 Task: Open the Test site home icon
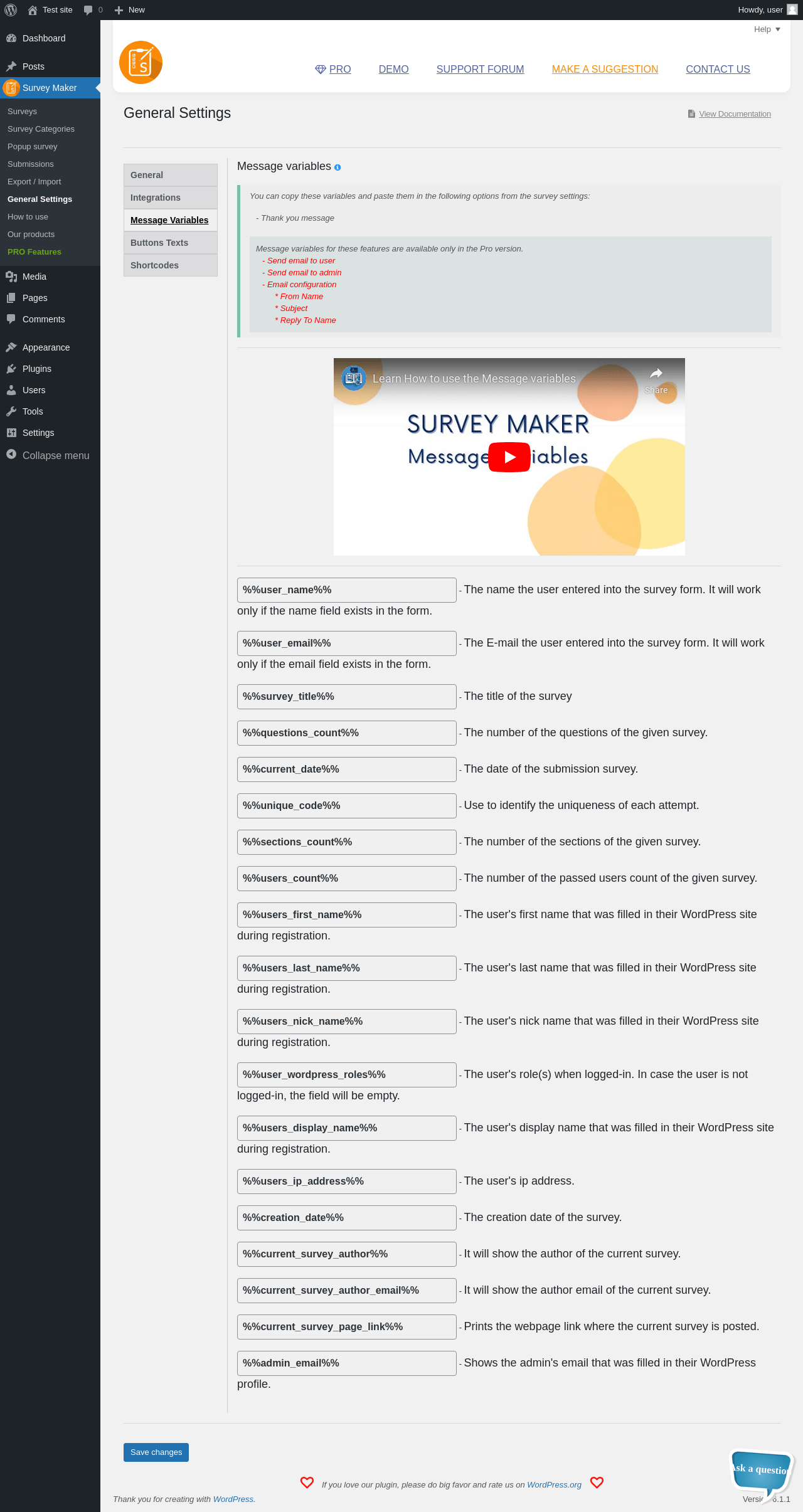33,10
